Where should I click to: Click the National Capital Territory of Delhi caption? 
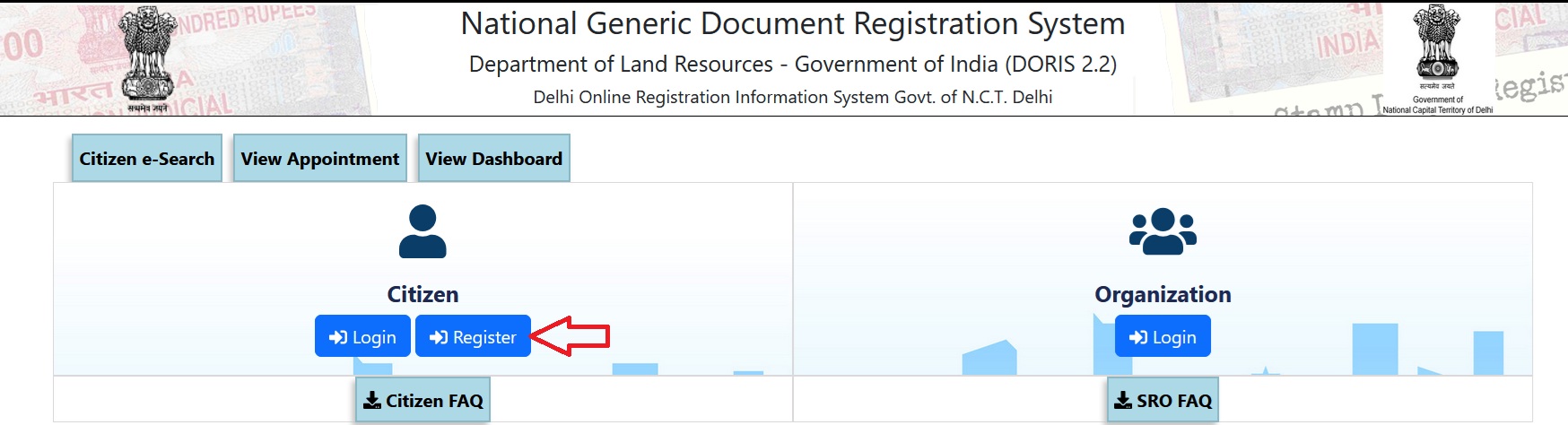[1438, 110]
